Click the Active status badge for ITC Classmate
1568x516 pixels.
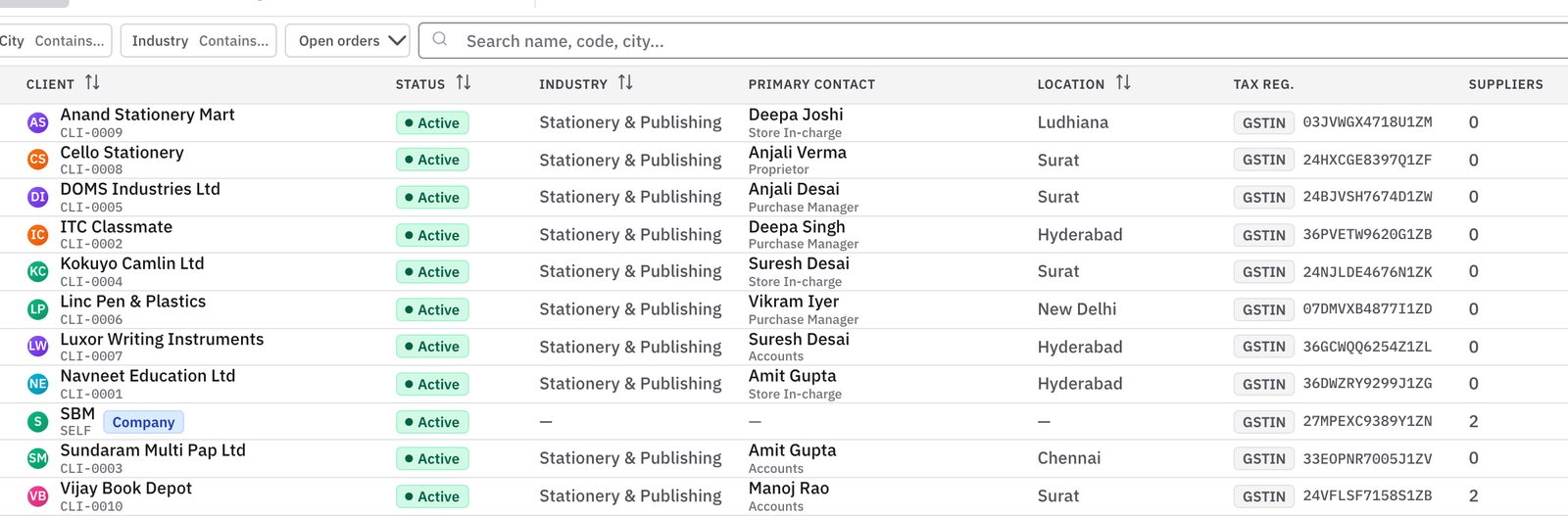click(432, 235)
